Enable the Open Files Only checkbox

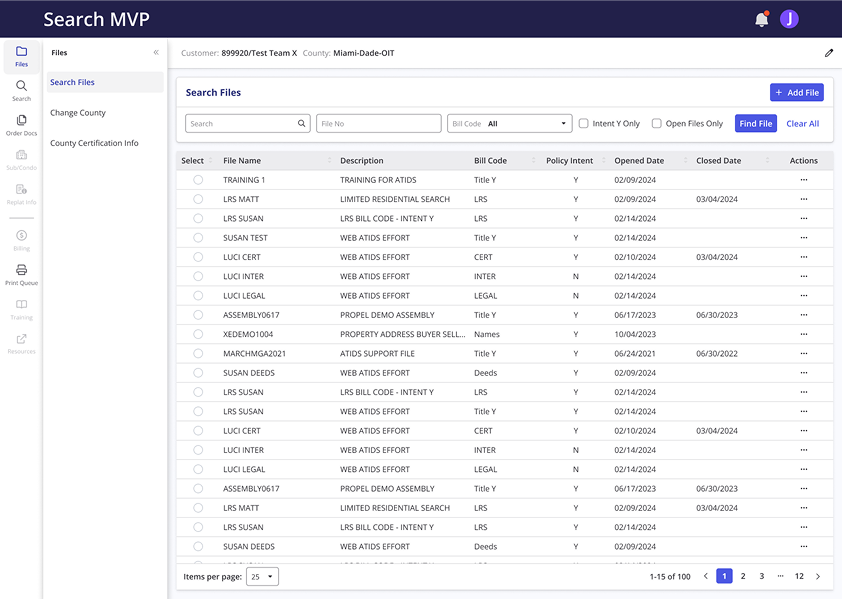[x=657, y=124]
